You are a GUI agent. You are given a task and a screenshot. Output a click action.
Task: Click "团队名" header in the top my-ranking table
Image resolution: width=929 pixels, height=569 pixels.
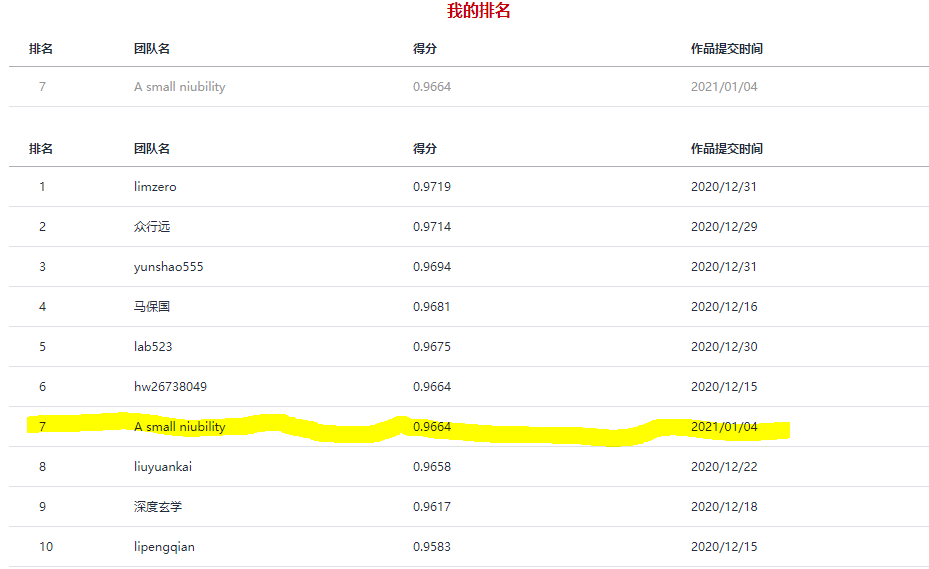pyautogui.click(x=152, y=49)
